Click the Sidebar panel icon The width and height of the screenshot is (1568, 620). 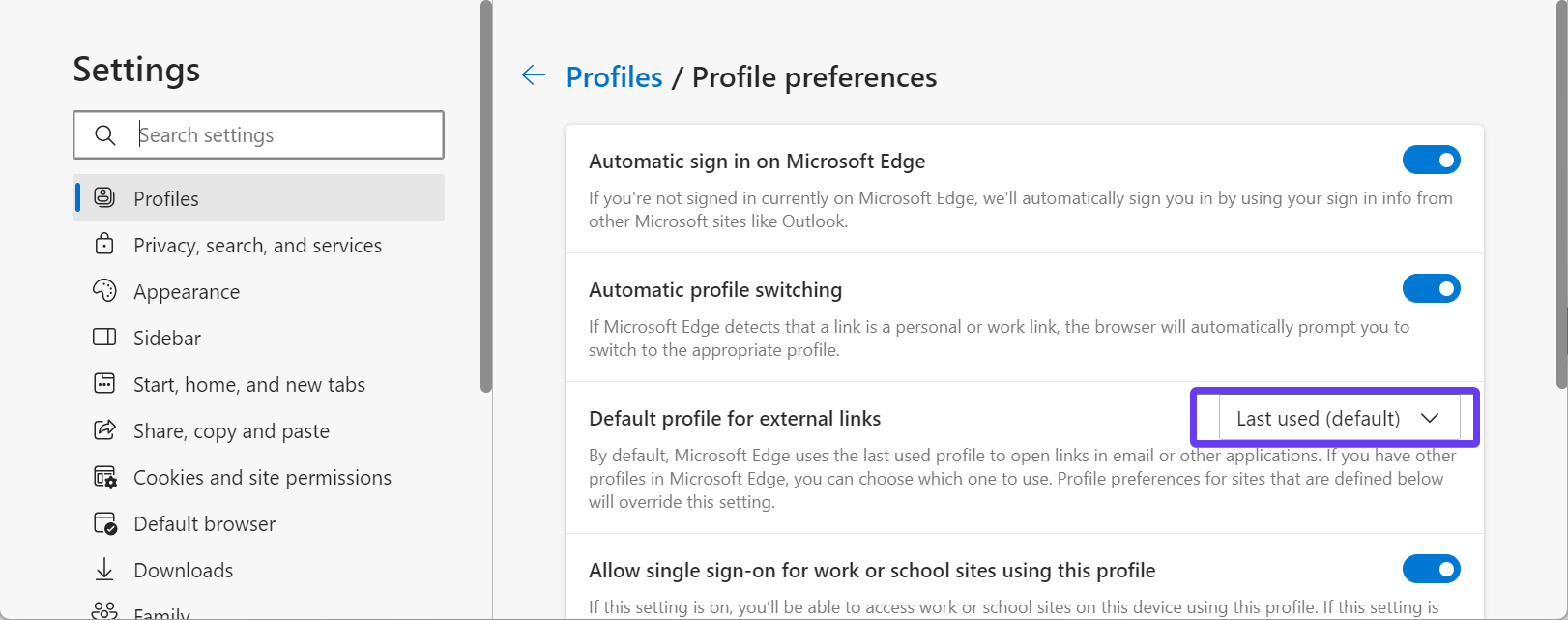[x=104, y=337]
